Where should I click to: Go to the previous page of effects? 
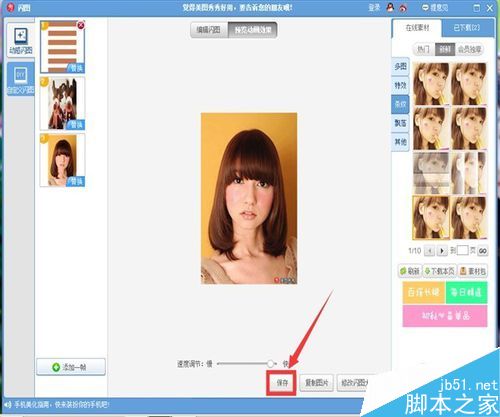pyautogui.click(x=429, y=251)
